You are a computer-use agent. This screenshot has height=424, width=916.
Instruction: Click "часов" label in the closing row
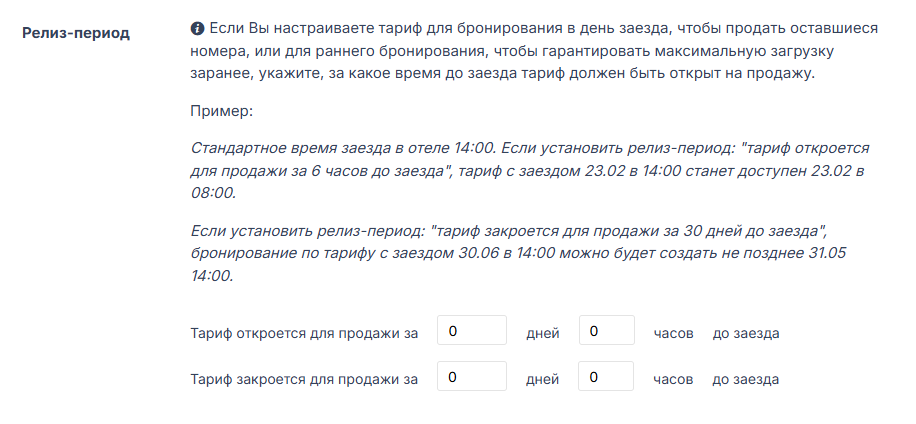[673, 379]
